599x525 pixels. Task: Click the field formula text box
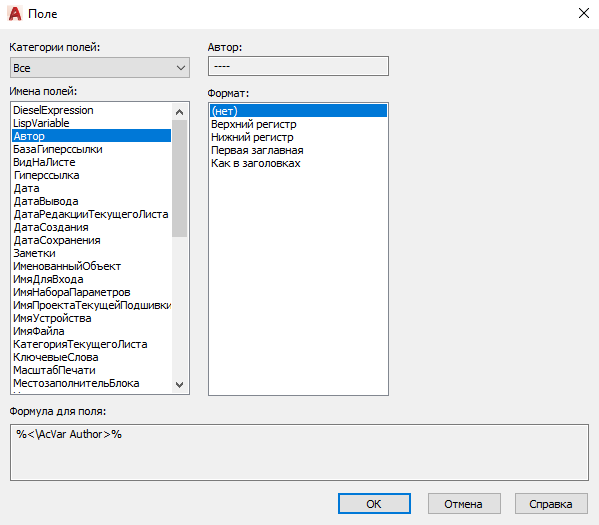tap(299, 452)
